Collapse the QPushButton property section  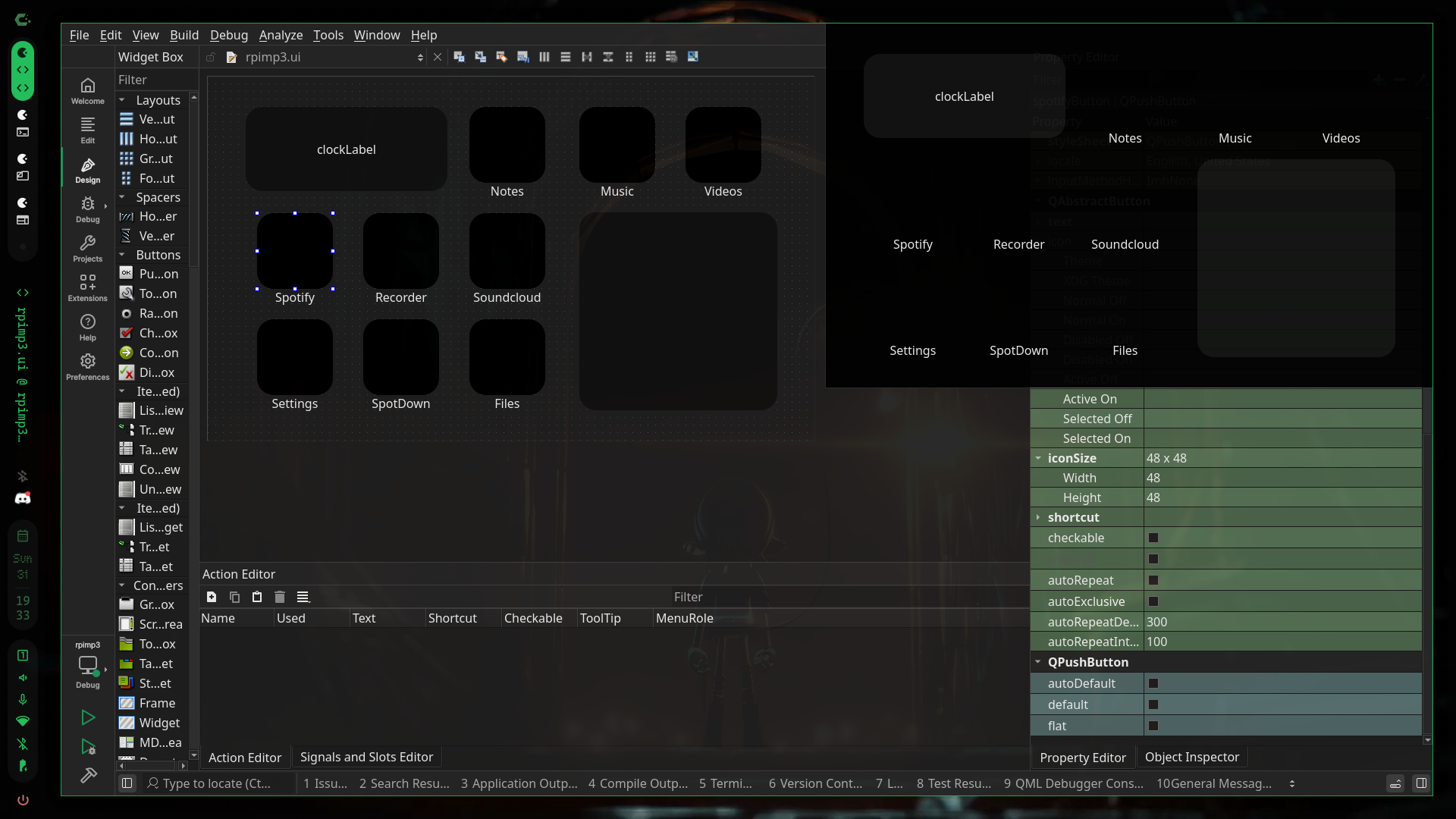[x=1038, y=662]
